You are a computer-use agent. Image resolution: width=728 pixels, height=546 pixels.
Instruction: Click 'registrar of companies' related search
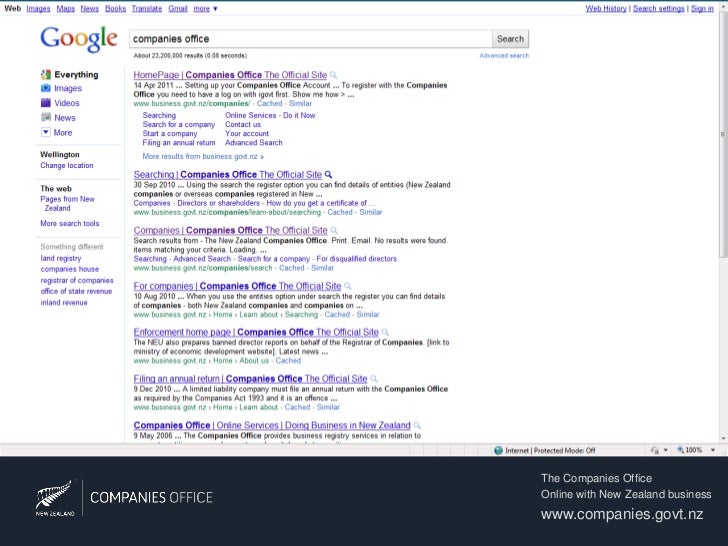click(x=77, y=280)
